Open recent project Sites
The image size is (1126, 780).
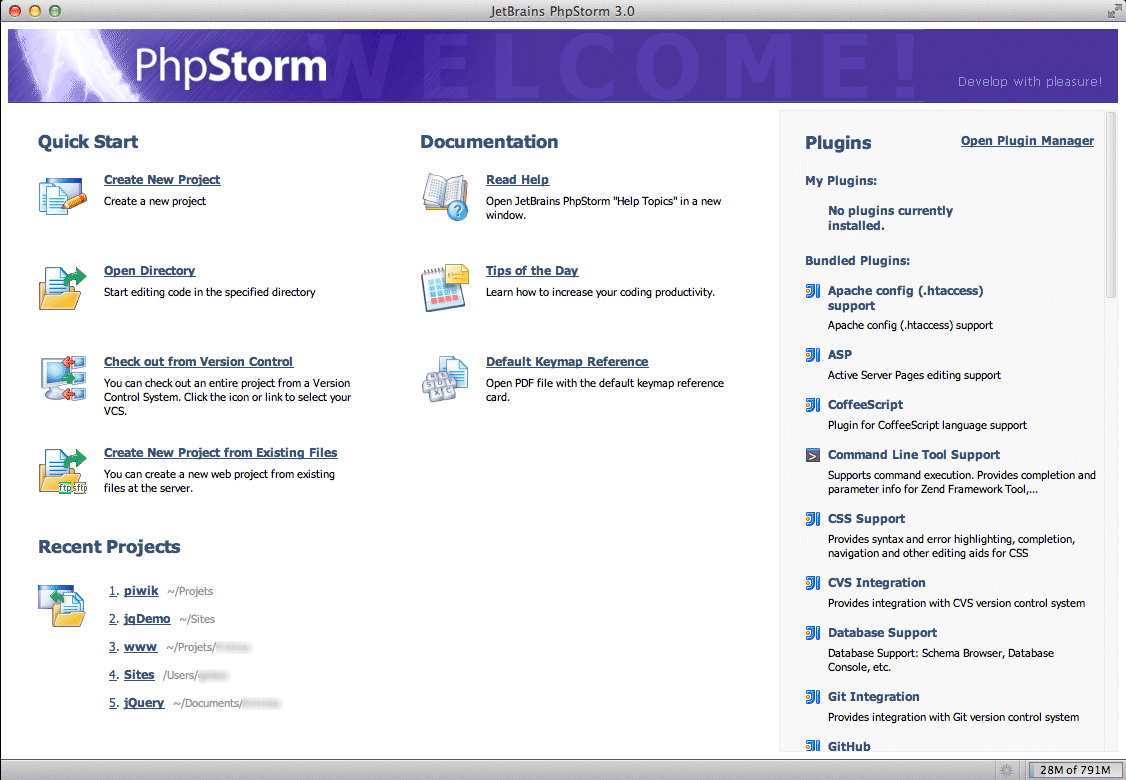139,674
